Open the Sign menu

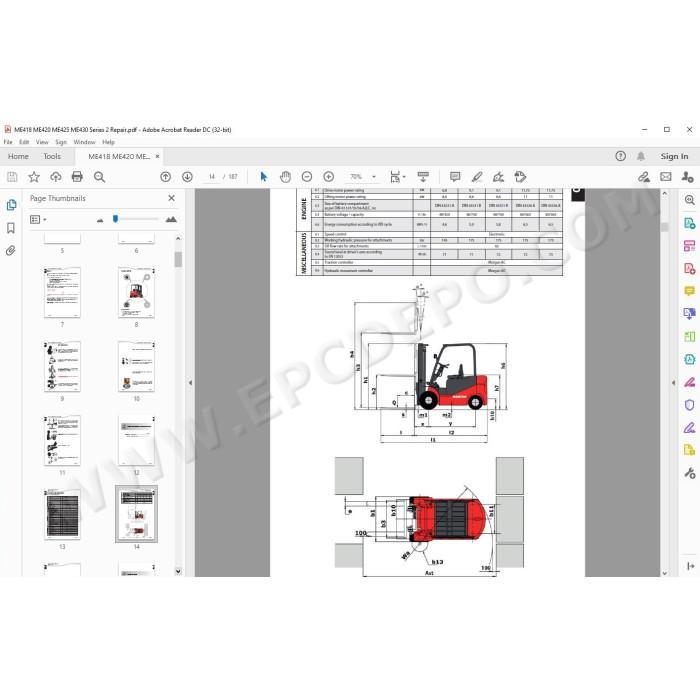point(61,142)
